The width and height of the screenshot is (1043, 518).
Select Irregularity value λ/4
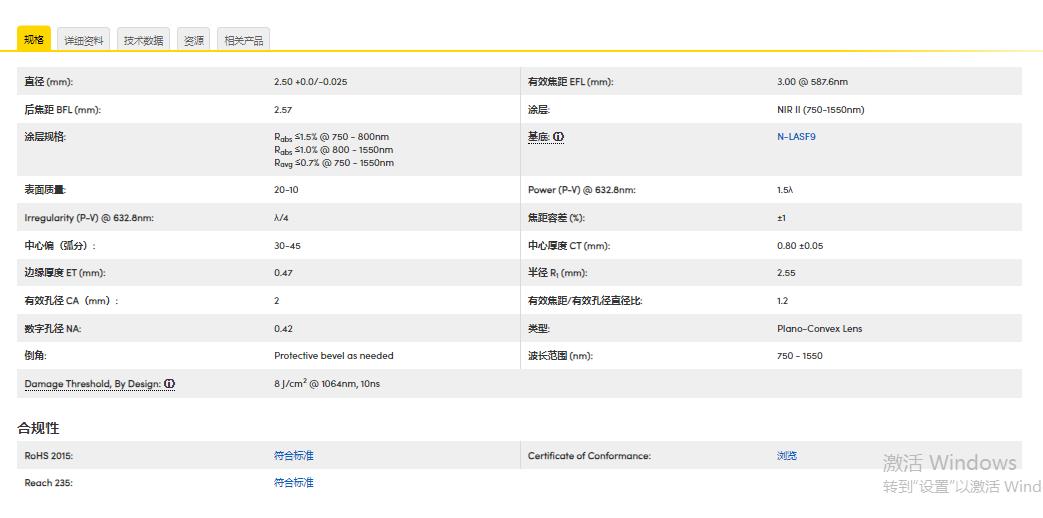pyautogui.click(x=281, y=217)
